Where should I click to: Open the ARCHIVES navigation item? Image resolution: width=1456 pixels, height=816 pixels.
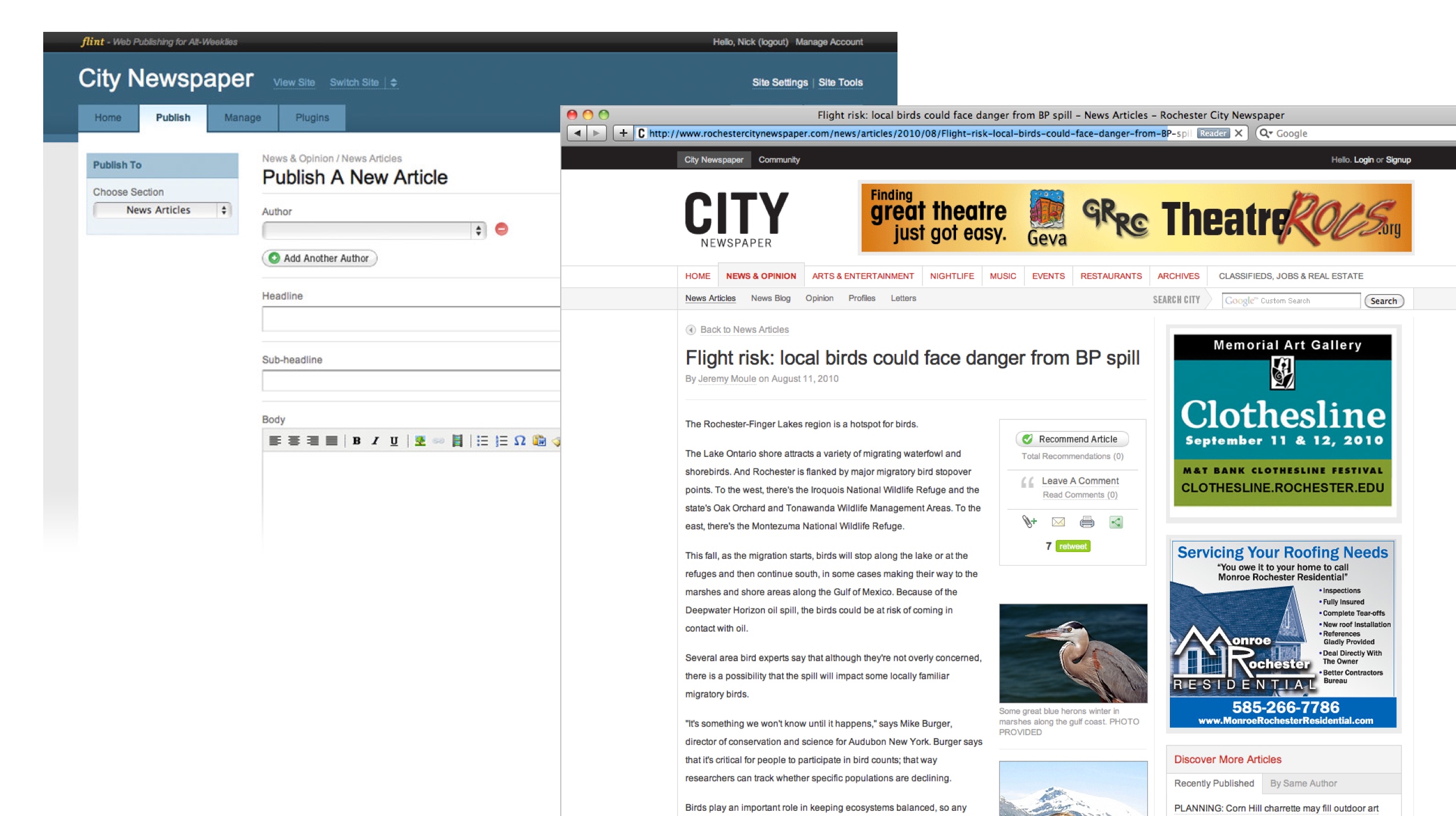tap(1178, 276)
